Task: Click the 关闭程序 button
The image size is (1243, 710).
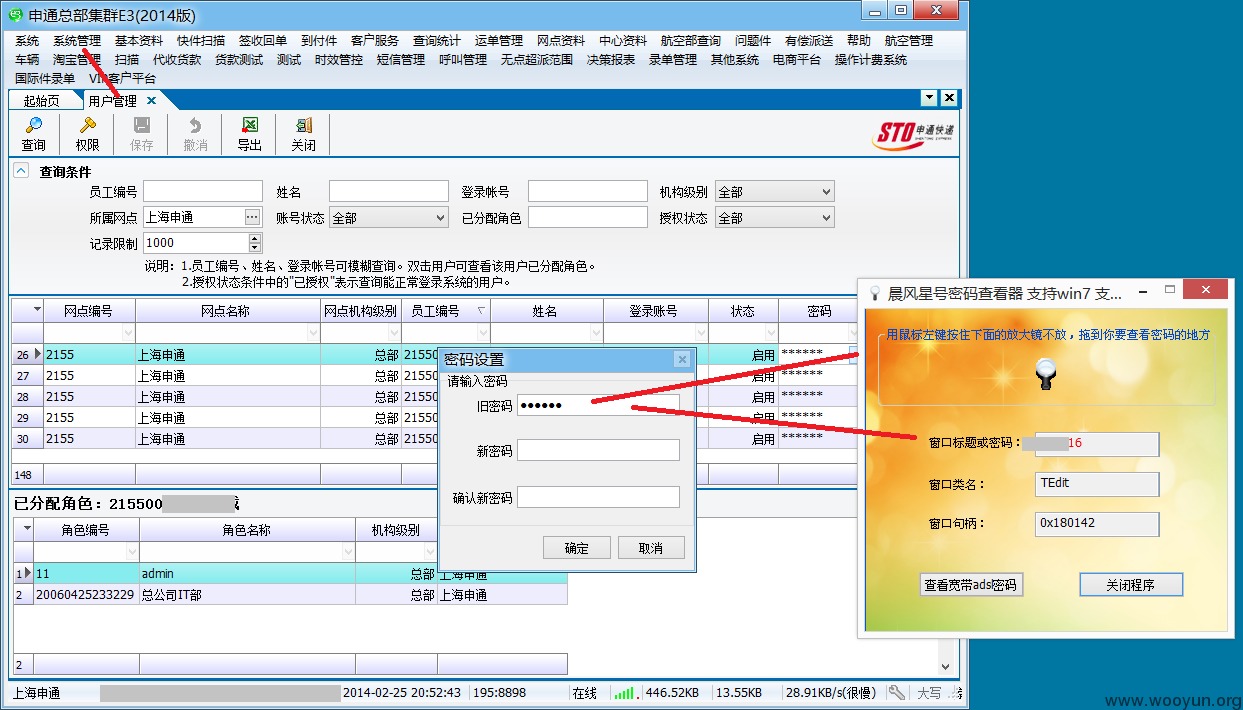Action: (x=1131, y=585)
